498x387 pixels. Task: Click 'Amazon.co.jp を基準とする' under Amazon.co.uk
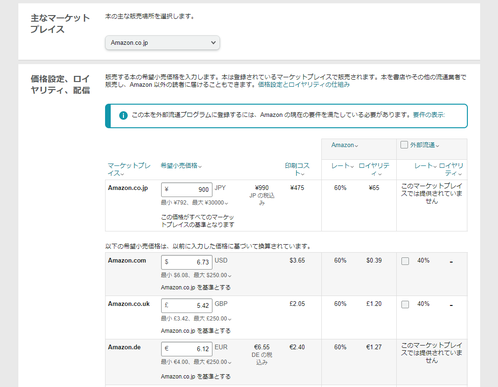(x=196, y=331)
